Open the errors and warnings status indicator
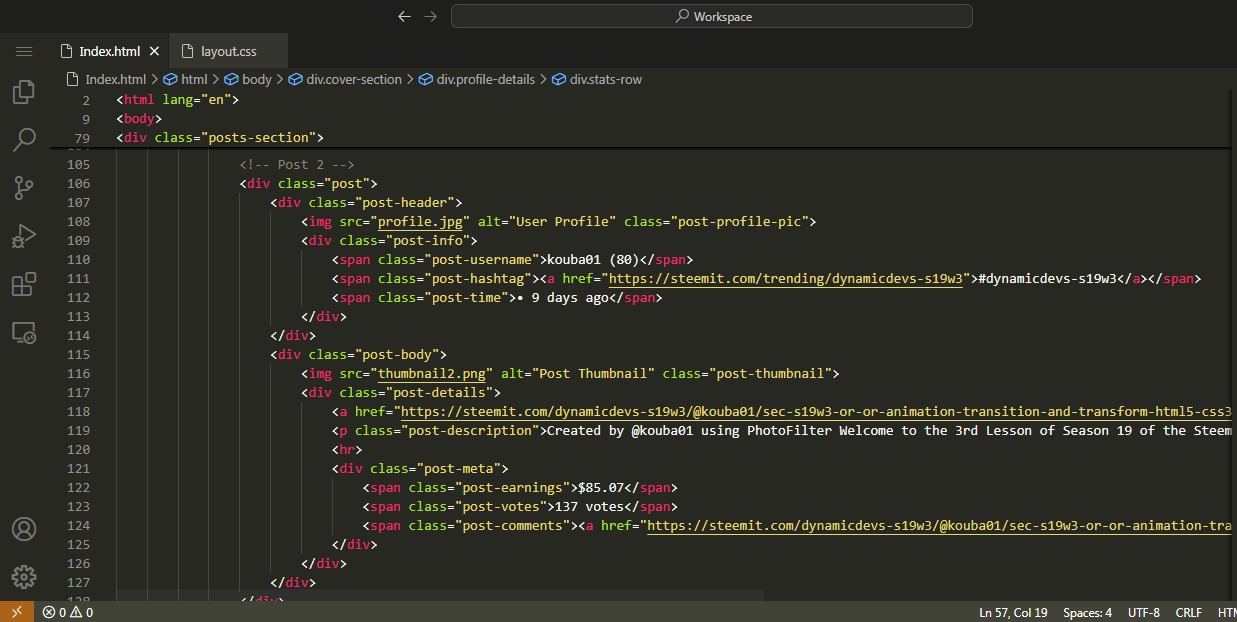1237x622 pixels. (x=68, y=612)
